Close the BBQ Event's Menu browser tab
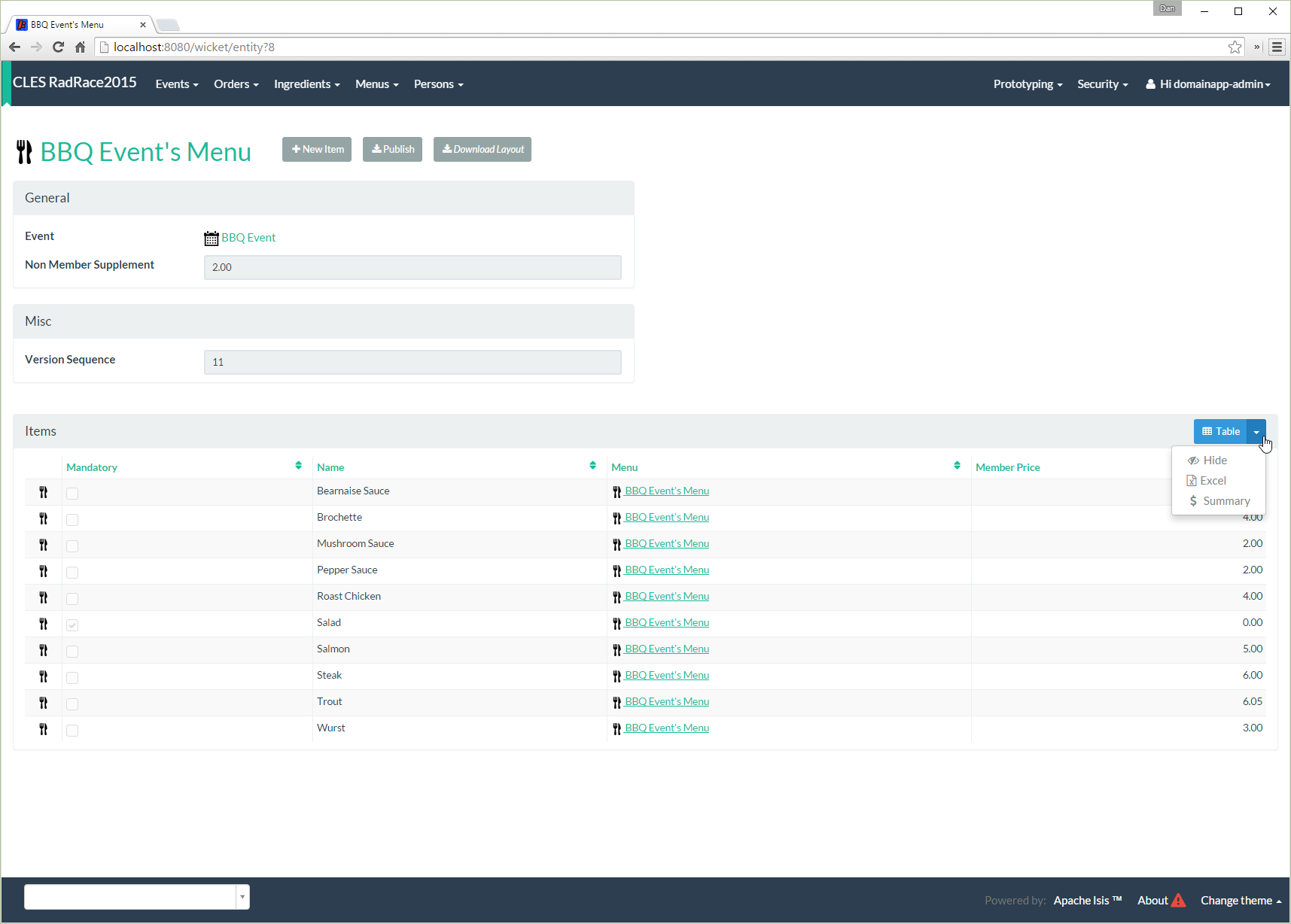This screenshot has height=924, width=1291. (x=143, y=25)
